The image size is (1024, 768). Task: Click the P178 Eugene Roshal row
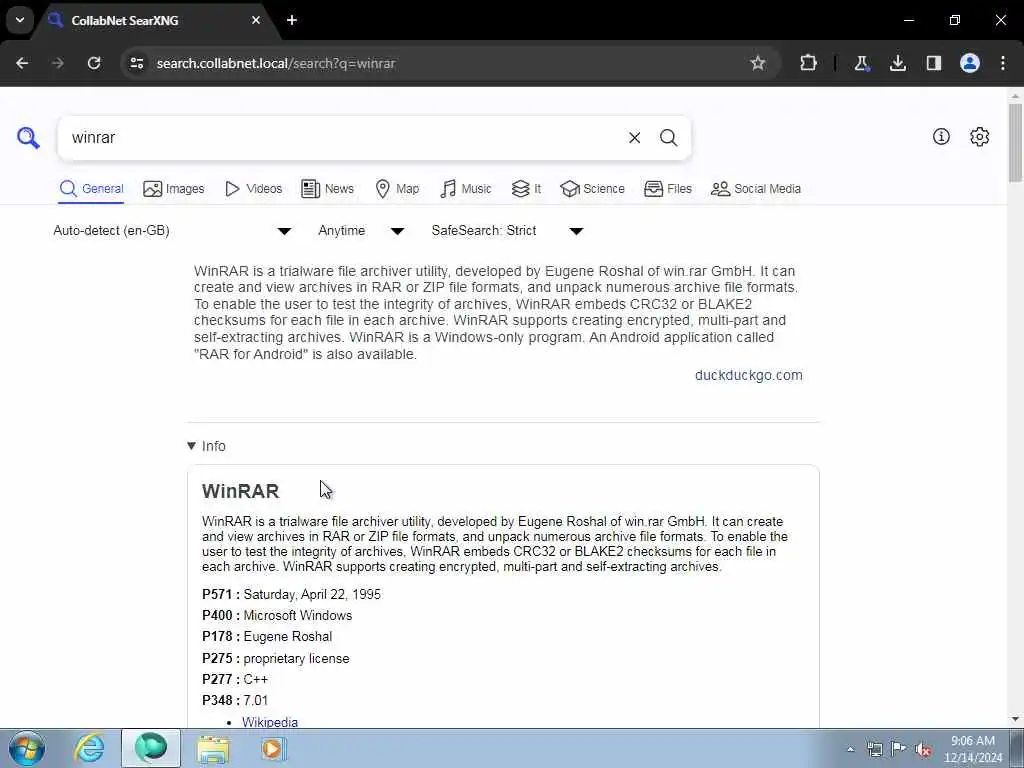tap(267, 636)
